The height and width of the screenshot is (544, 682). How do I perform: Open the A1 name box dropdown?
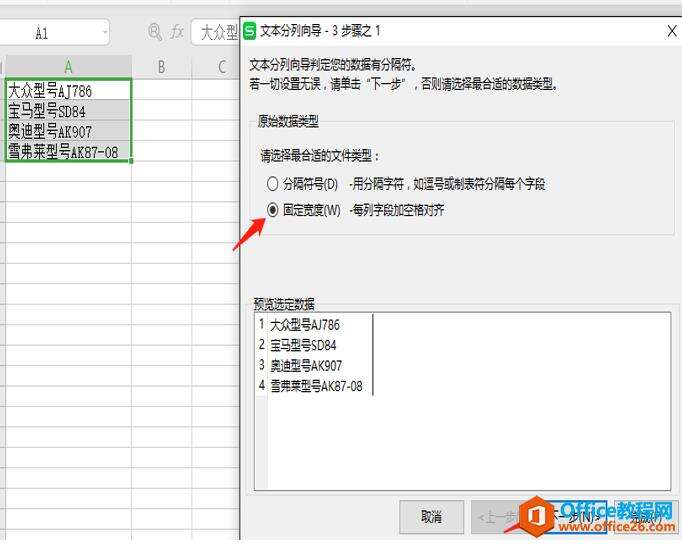click(104, 32)
